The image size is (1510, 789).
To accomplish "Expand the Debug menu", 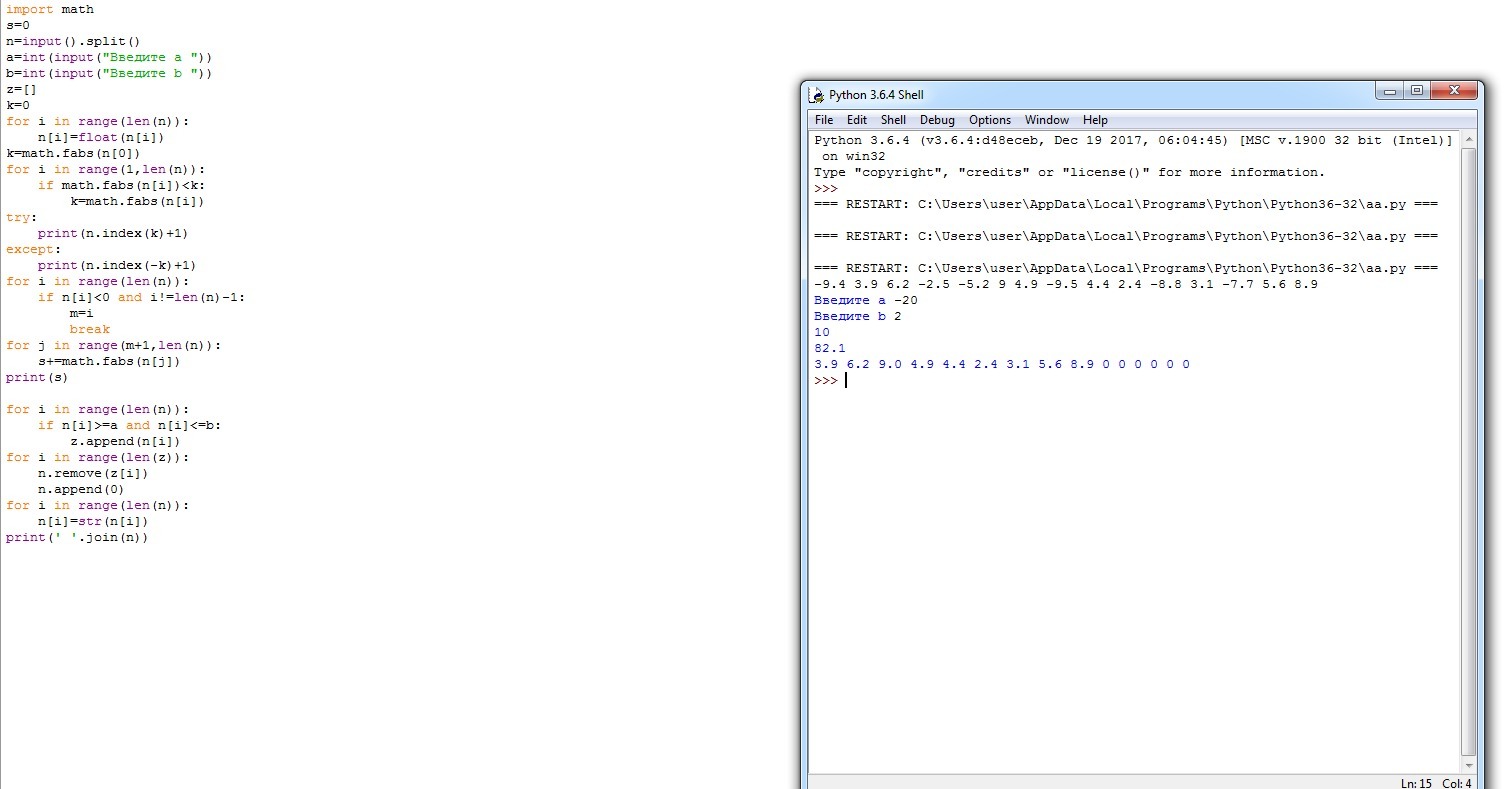I will point(937,120).
